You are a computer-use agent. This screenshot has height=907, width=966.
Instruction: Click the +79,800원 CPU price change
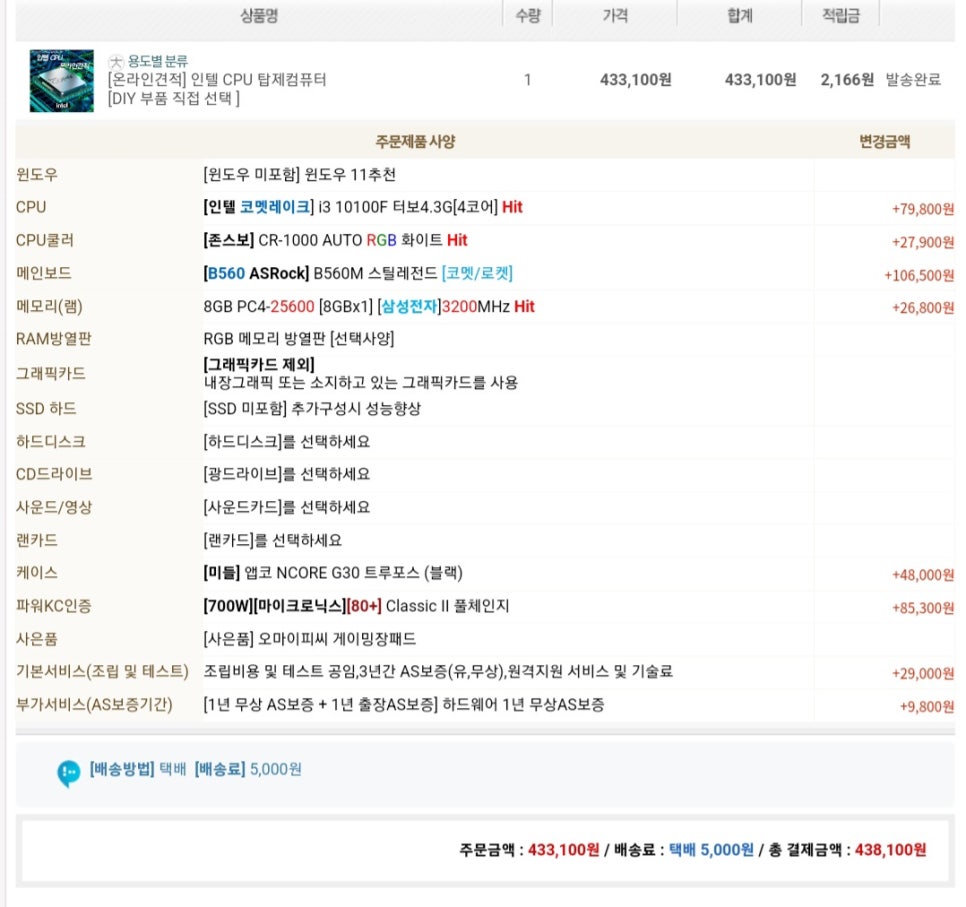coord(922,209)
